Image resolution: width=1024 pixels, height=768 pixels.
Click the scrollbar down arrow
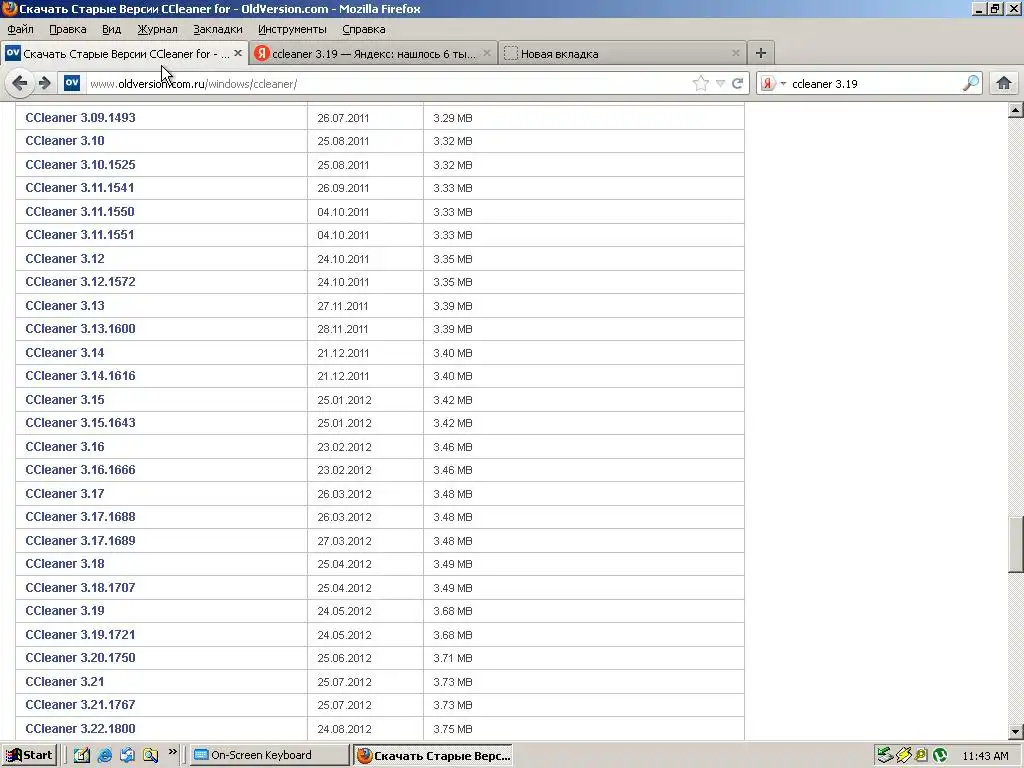pos(1015,732)
